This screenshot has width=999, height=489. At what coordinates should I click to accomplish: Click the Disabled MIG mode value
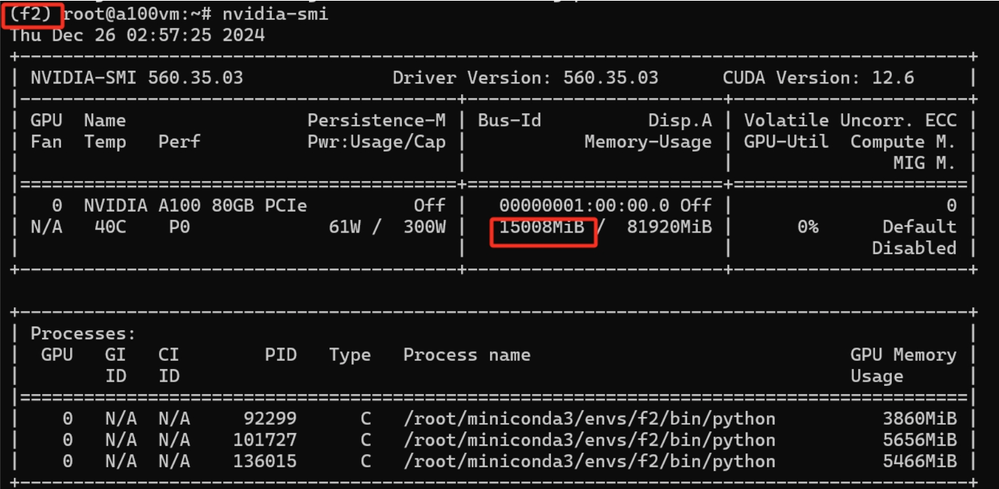tap(914, 248)
